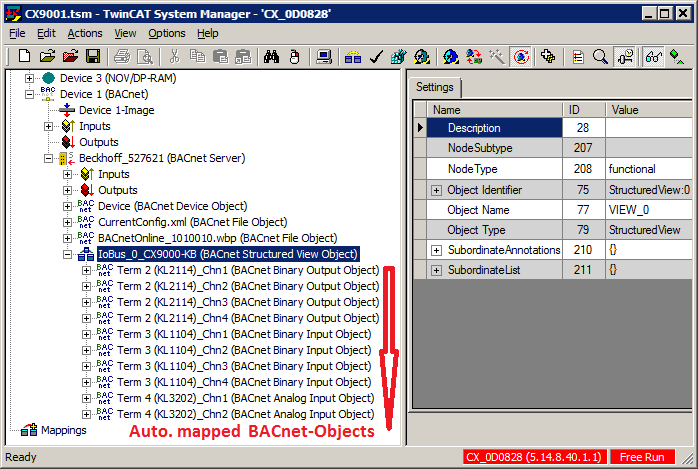Click the Value column header
The image size is (698, 469).
pos(649,109)
